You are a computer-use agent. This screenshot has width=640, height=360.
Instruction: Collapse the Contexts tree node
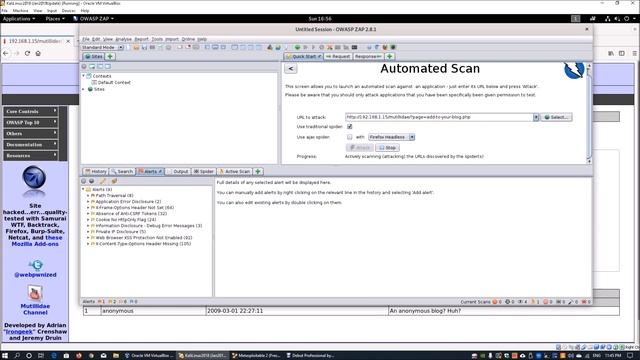84,76
